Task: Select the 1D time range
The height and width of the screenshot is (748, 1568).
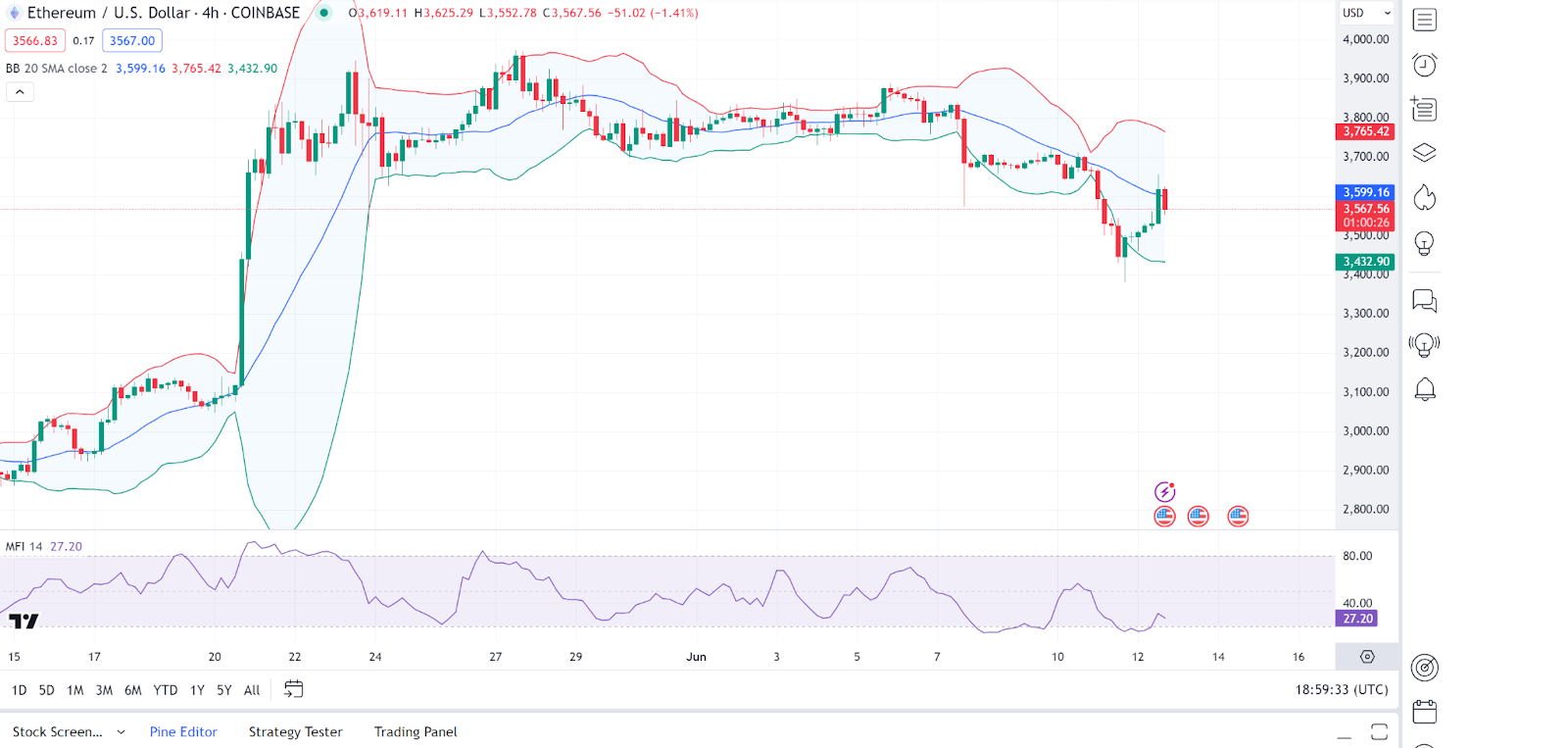Action: point(19,690)
